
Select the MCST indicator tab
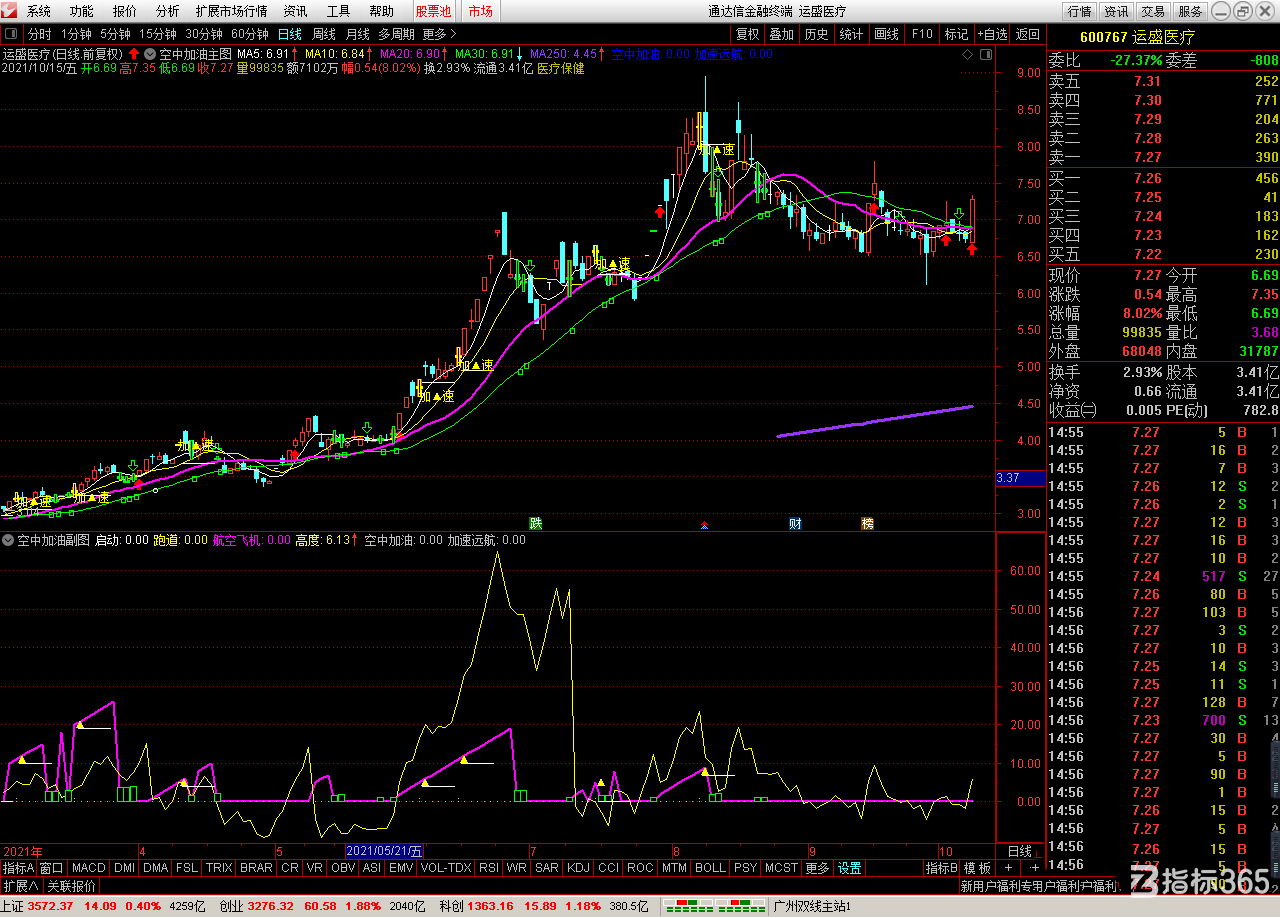pos(782,868)
